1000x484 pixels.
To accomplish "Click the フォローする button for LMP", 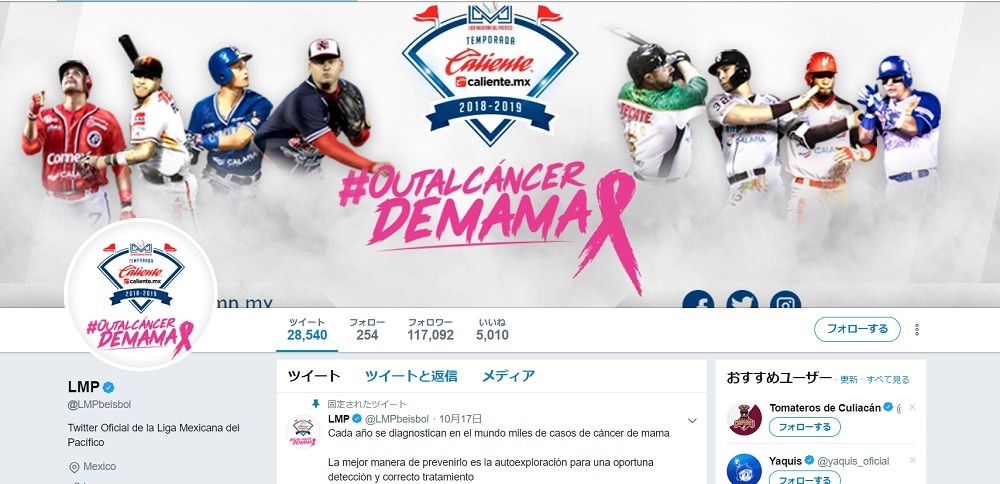I will [x=857, y=329].
